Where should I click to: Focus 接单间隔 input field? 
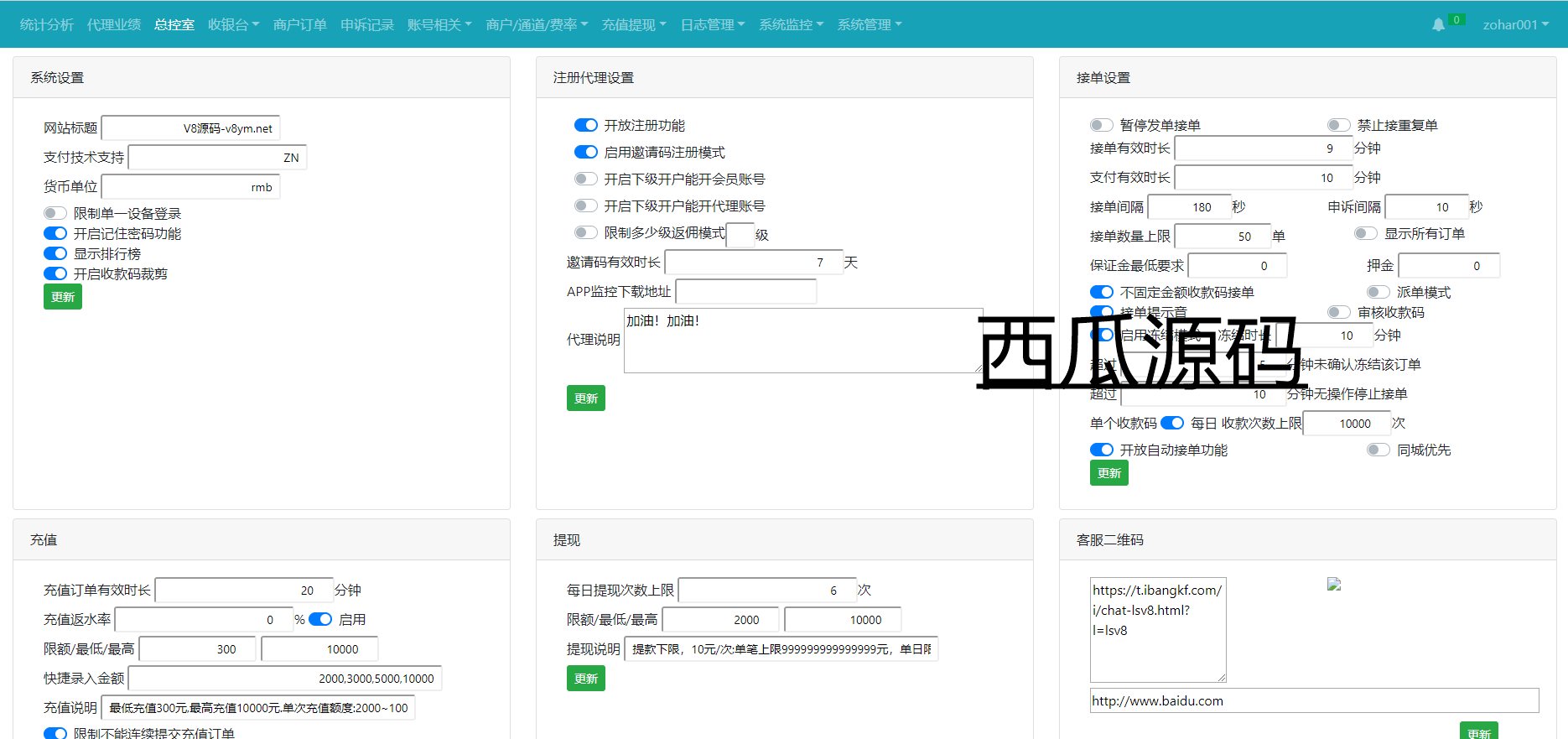[1189, 207]
